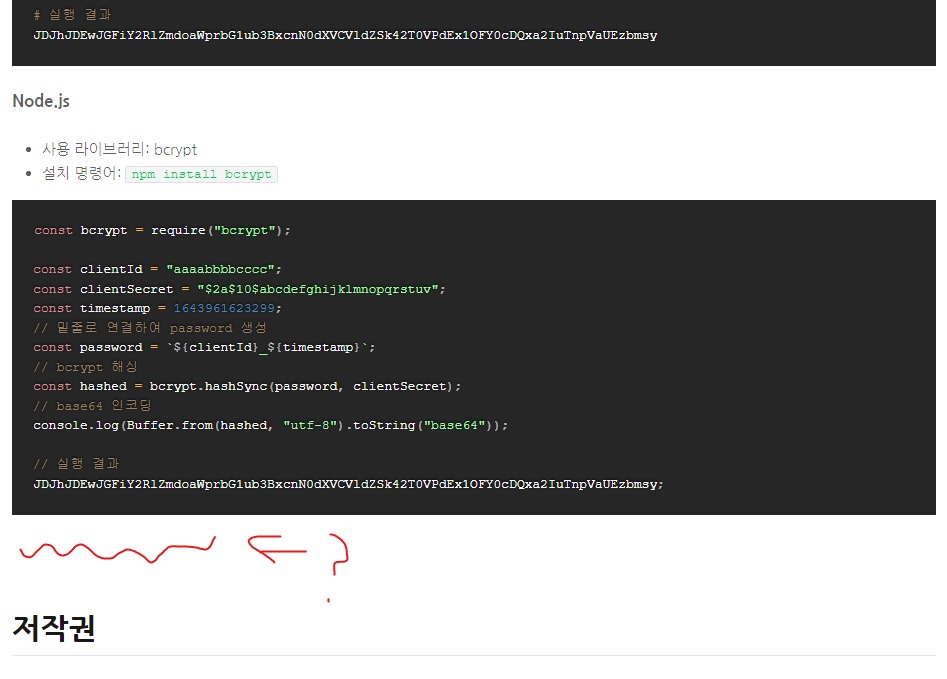The width and height of the screenshot is (947, 679).
Task: Click the Buffer.from console.log line
Action: tap(270, 425)
